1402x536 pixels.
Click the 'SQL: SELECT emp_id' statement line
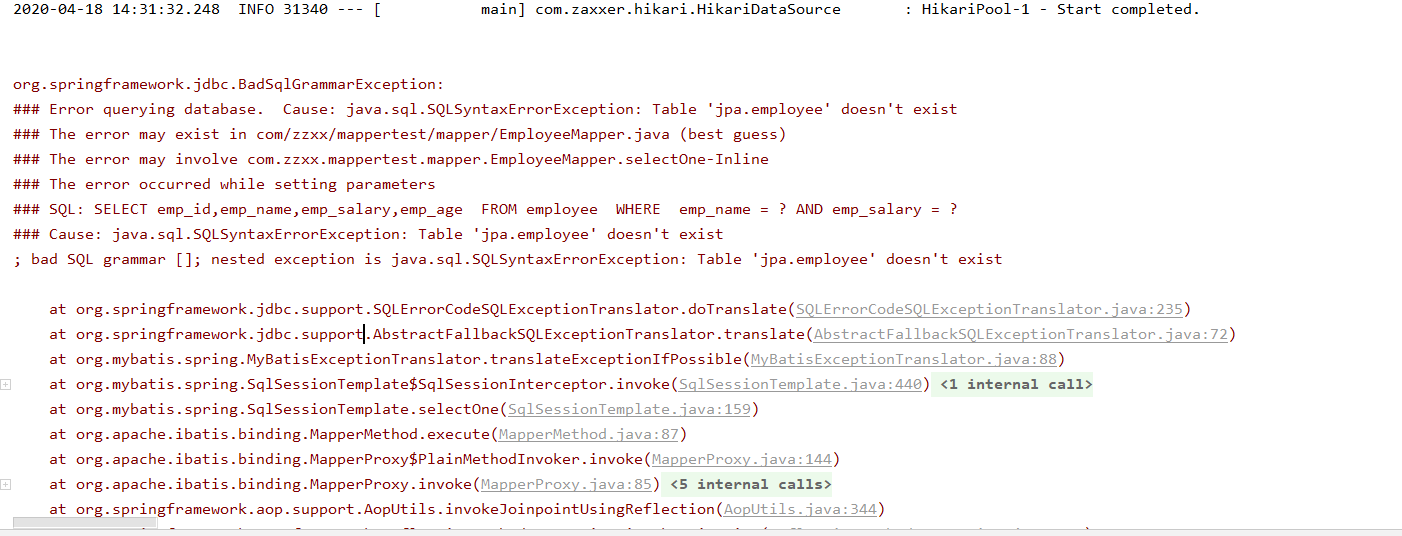[x=485, y=209]
